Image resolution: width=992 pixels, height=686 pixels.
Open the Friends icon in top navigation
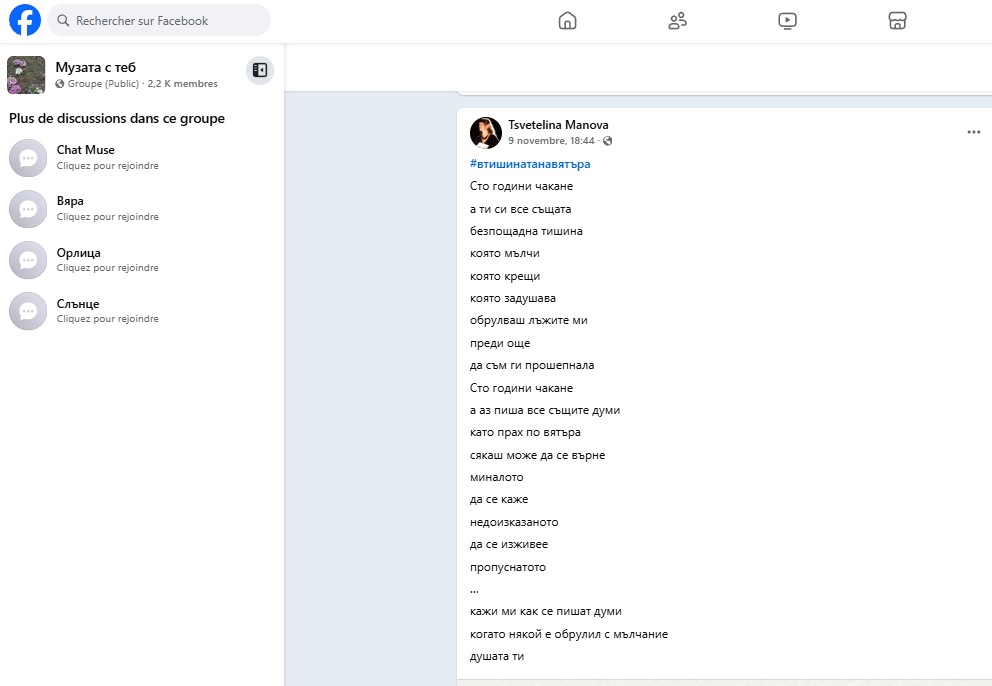tap(678, 20)
